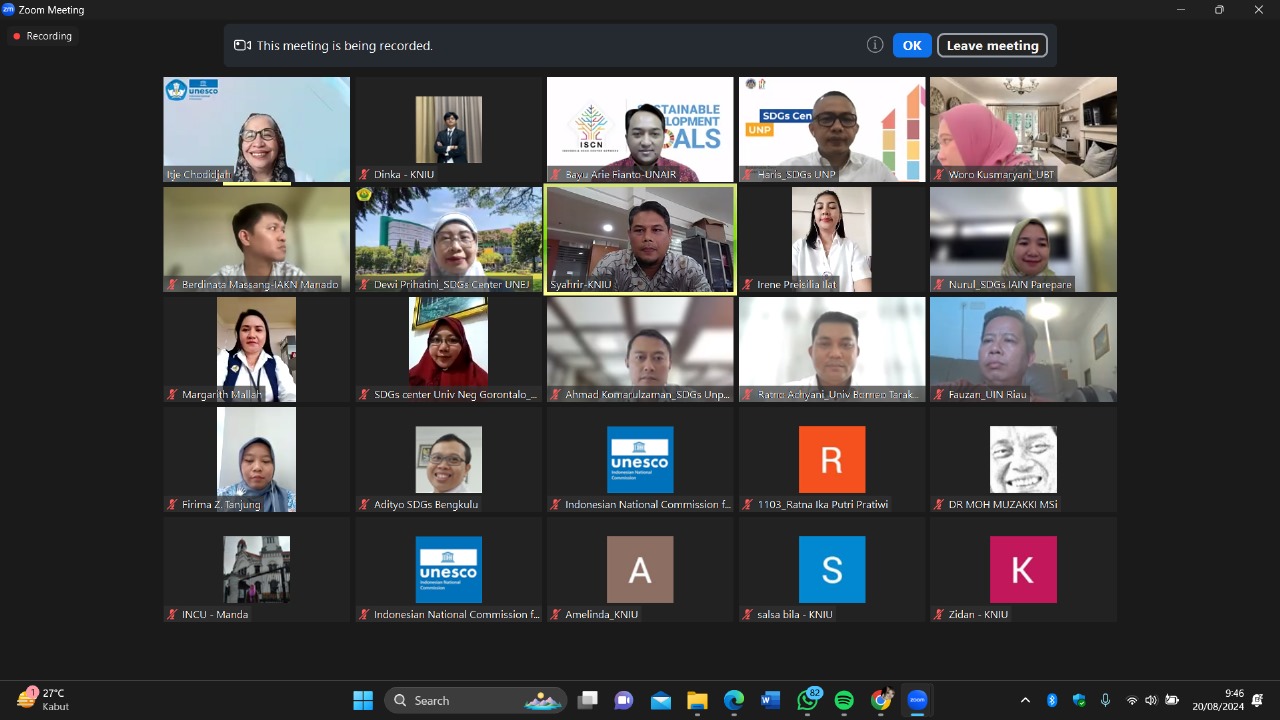Open Microsoft Word from the taskbar
Viewport: 1280px width, 720px height.
tap(770, 700)
